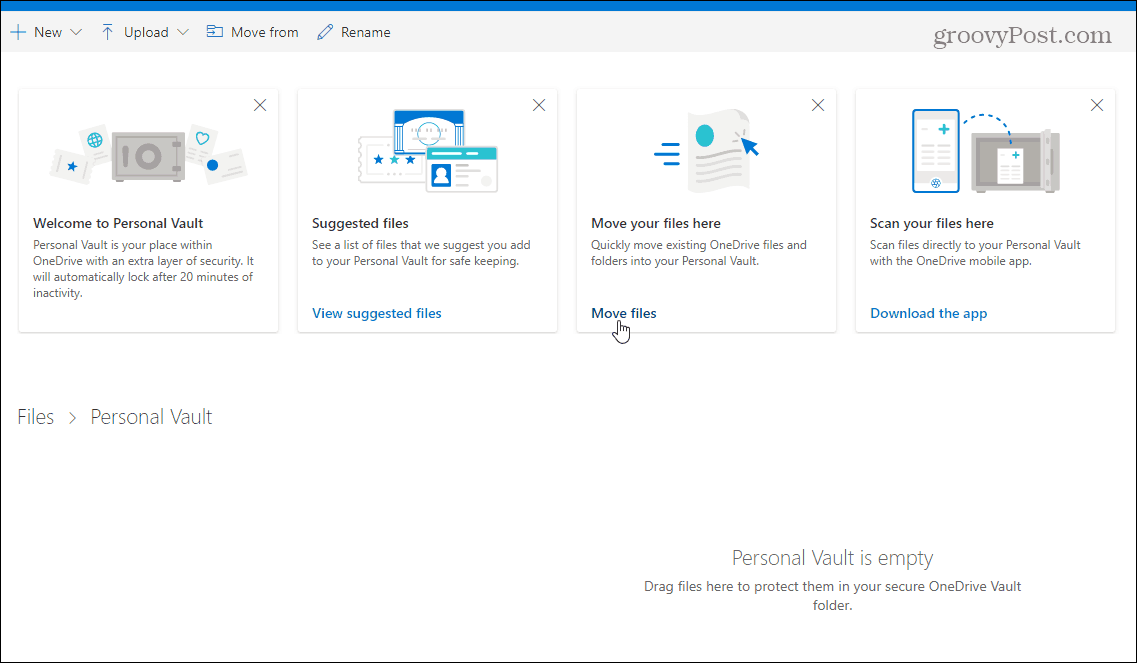Screen dimensions: 1137x663
Task: Click the Upload arrow icon
Action: coord(107,32)
